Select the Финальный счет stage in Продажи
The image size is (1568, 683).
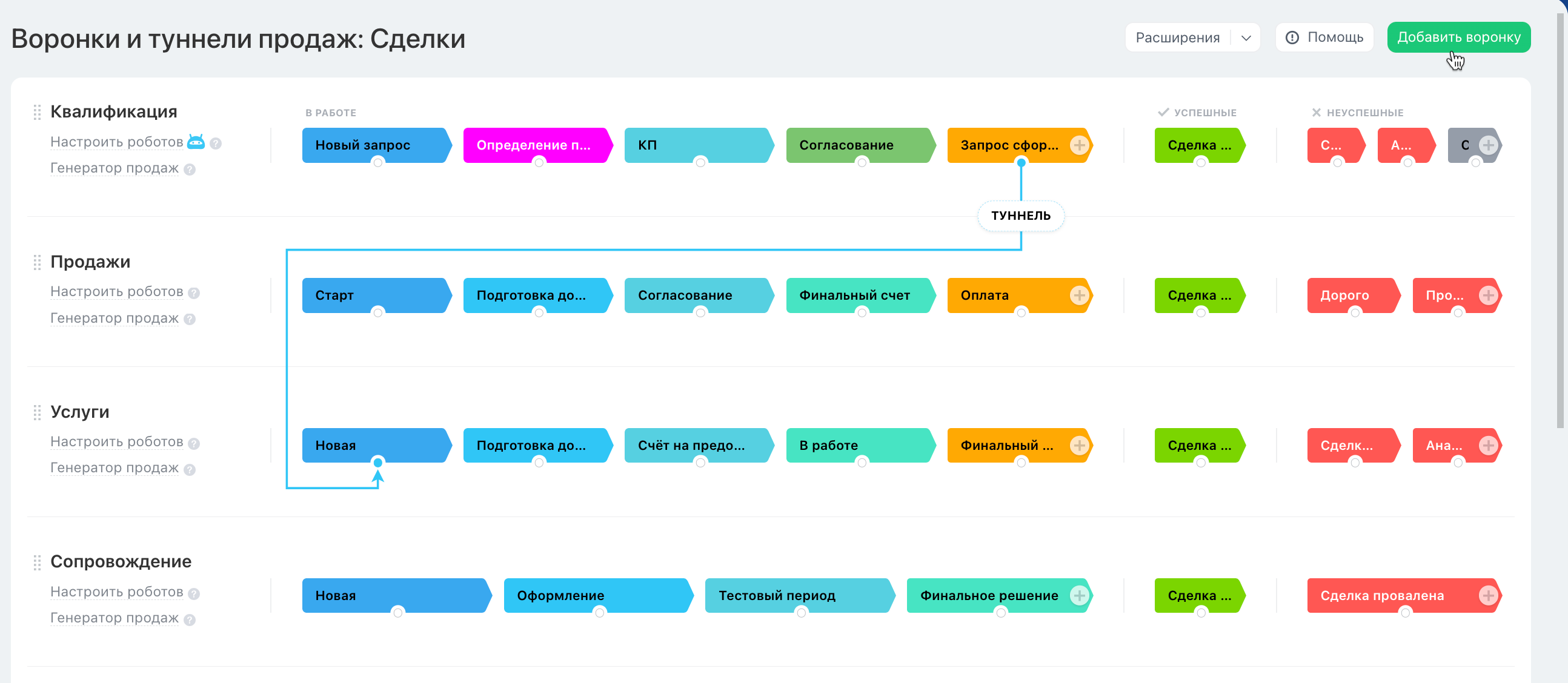855,295
